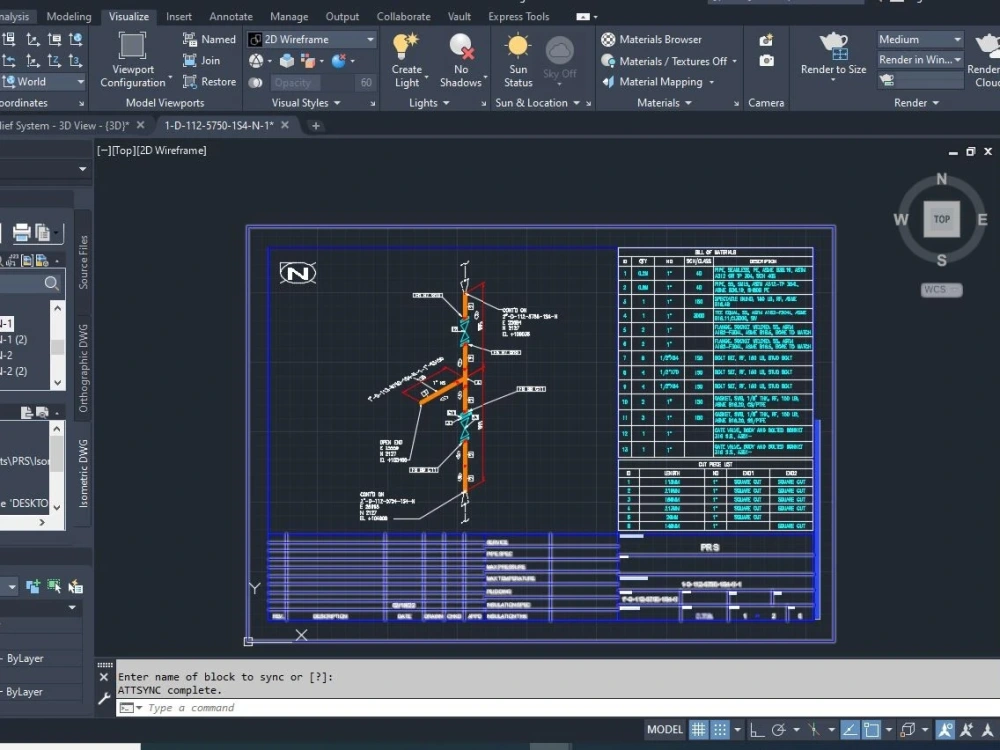Screen dimensions: 1000x750
Task: Click the Sun Status icon
Action: (x=518, y=47)
